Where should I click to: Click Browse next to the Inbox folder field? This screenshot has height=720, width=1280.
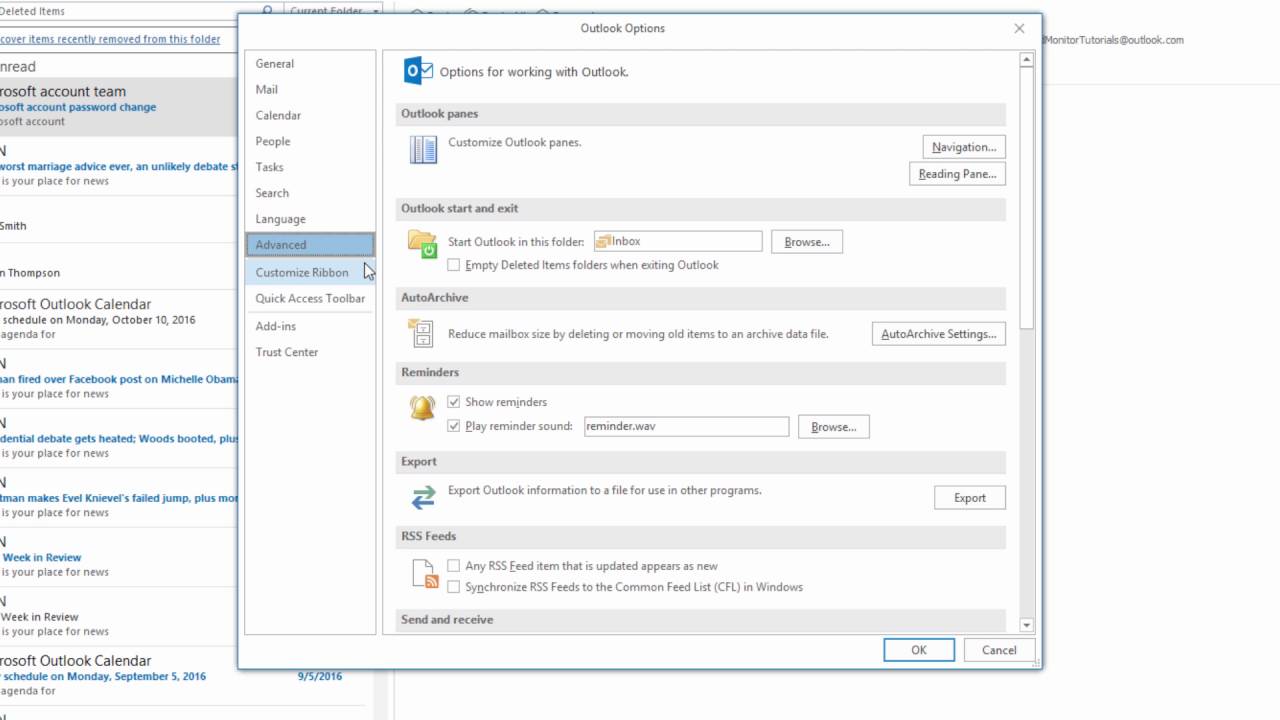(x=807, y=242)
